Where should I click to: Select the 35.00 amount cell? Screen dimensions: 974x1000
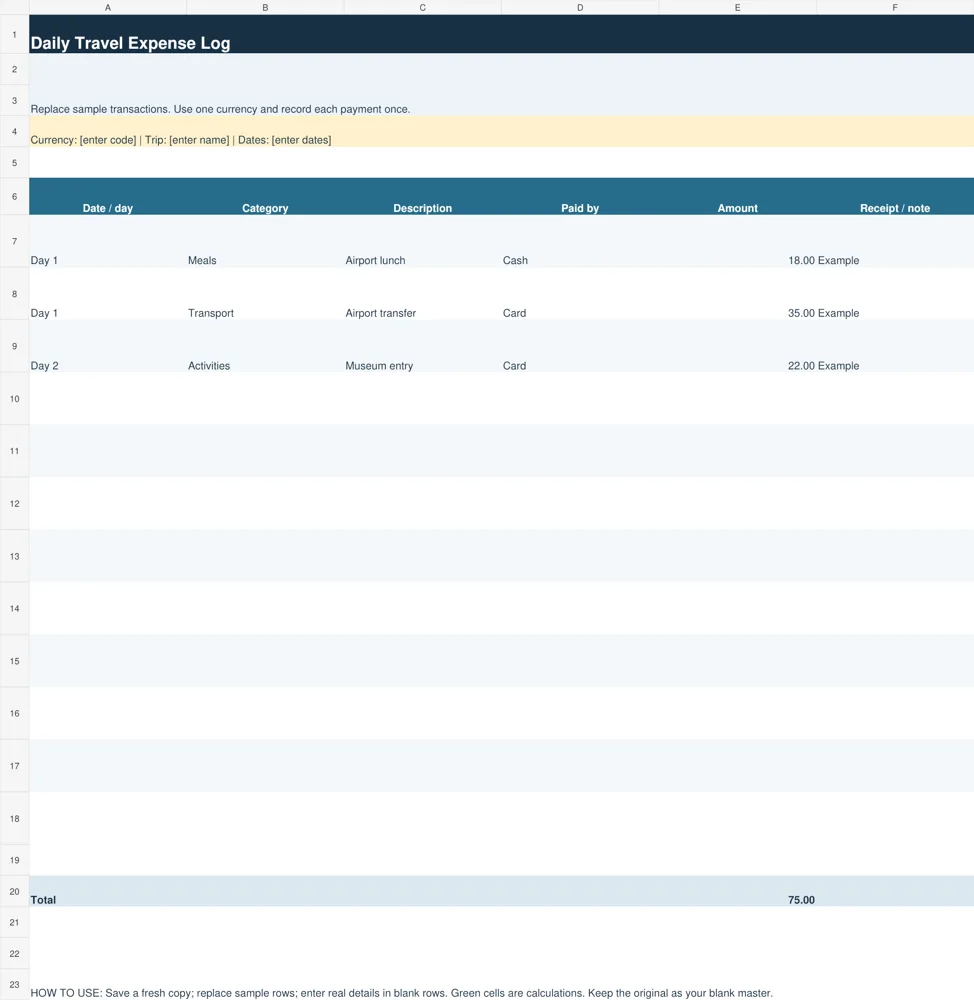737,294
